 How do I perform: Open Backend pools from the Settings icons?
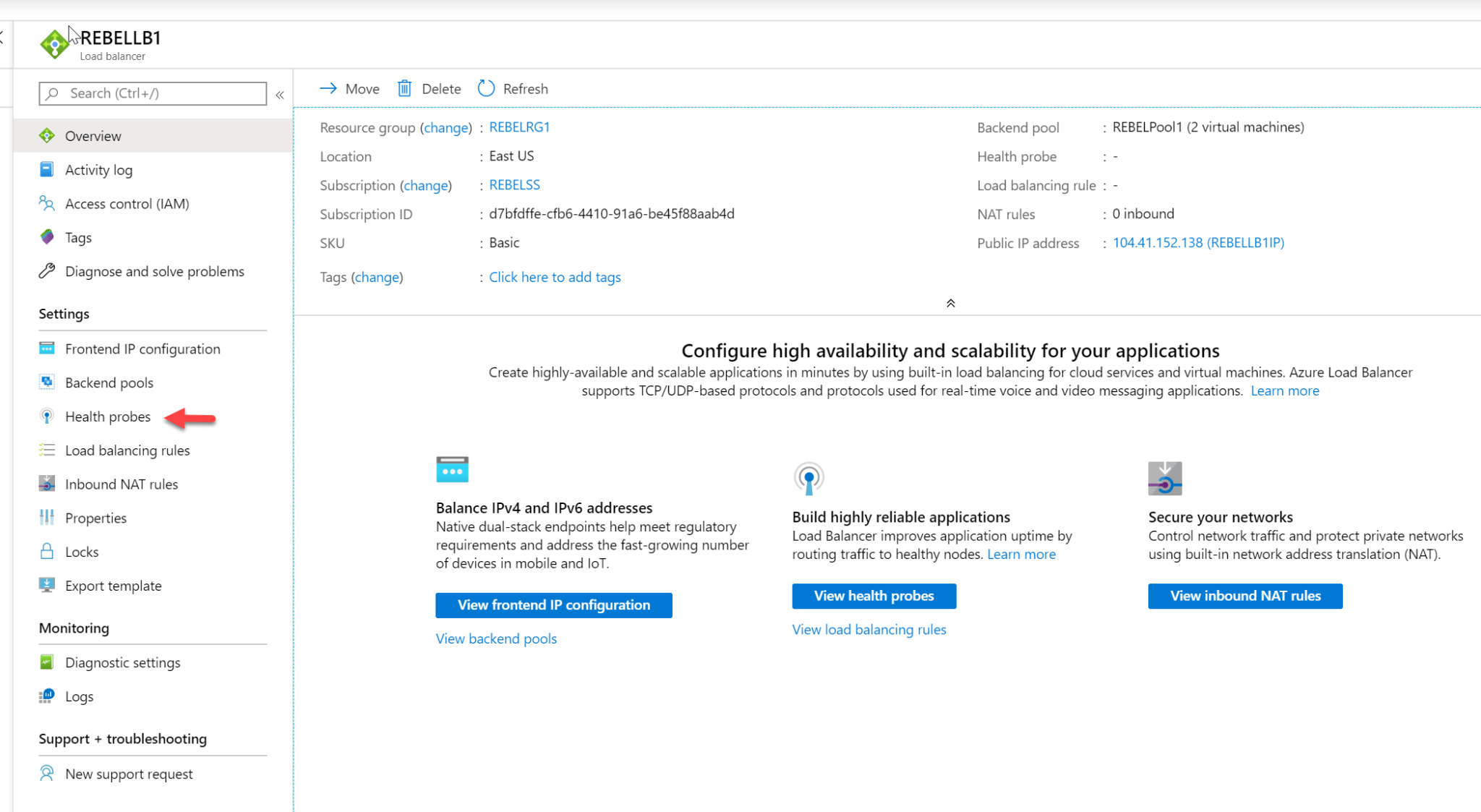tap(46, 382)
